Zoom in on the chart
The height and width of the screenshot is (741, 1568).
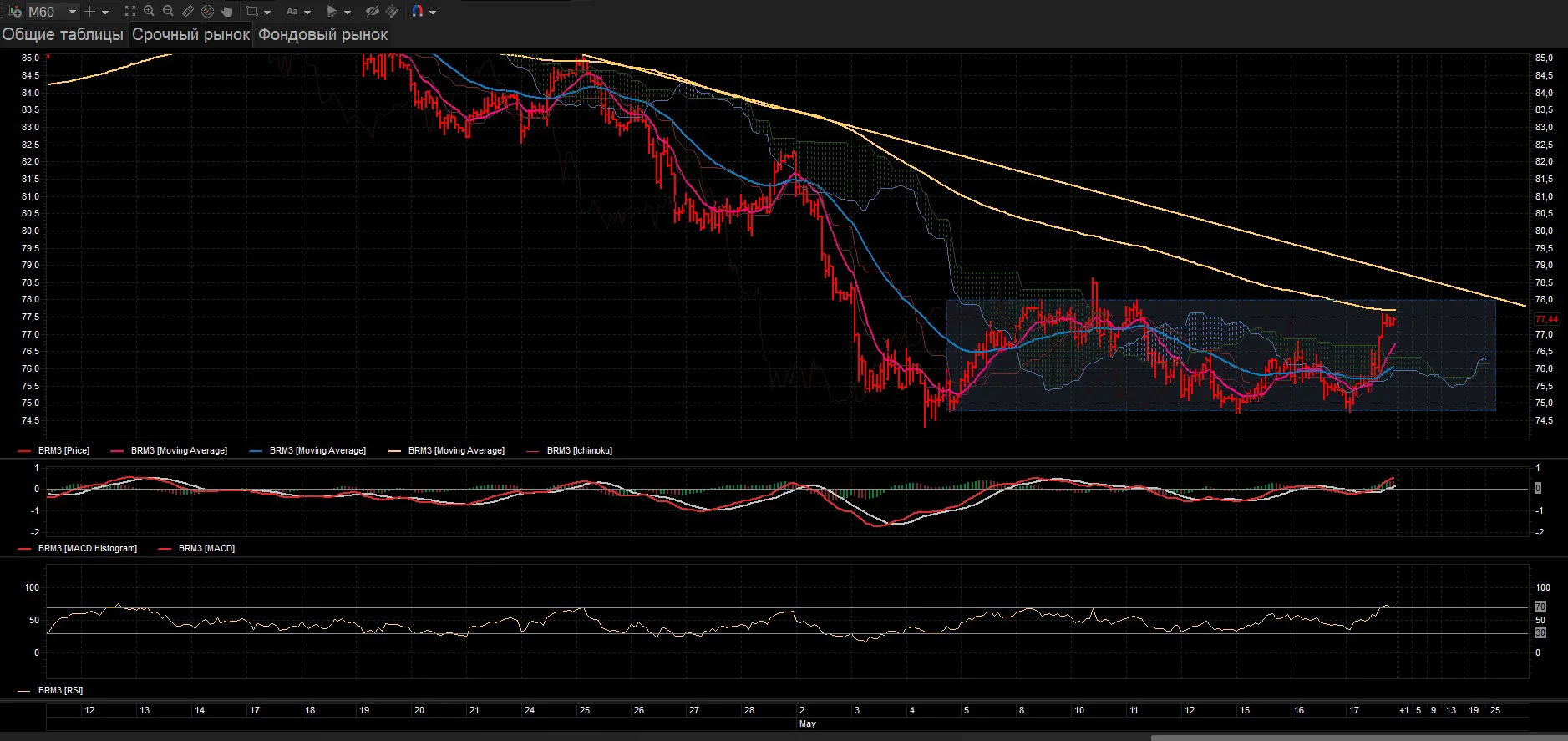[149, 12]
